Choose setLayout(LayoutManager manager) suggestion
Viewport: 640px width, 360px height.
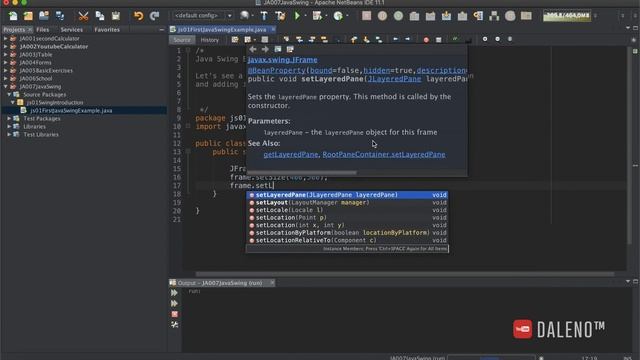(347, 202)
